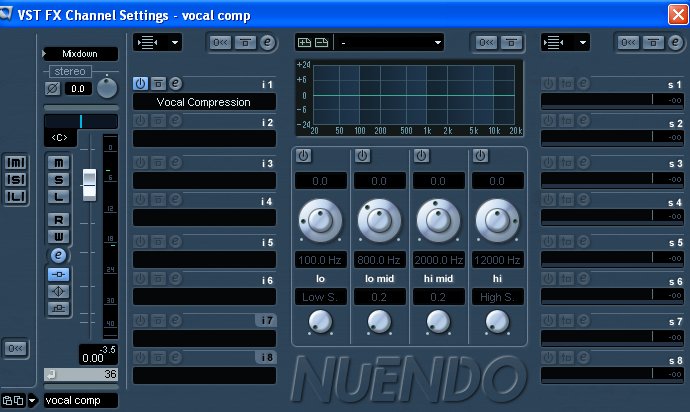Open inserts section e editor button
Image resolution: width=690 pixels, height=412 pixels.
click(268, 42)
